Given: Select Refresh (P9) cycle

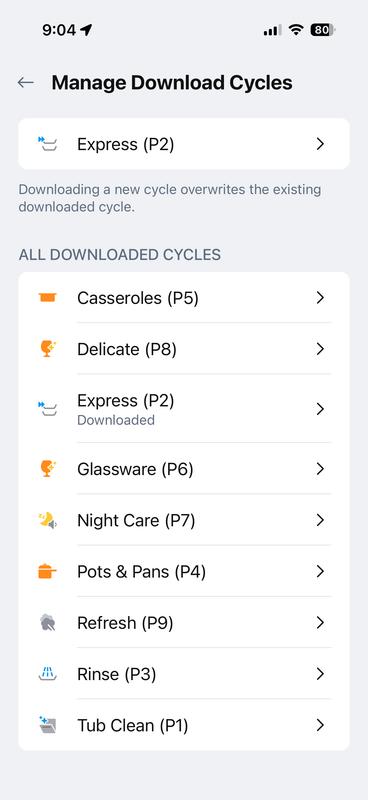Looking at the screenshot, I should click(184, 623).
